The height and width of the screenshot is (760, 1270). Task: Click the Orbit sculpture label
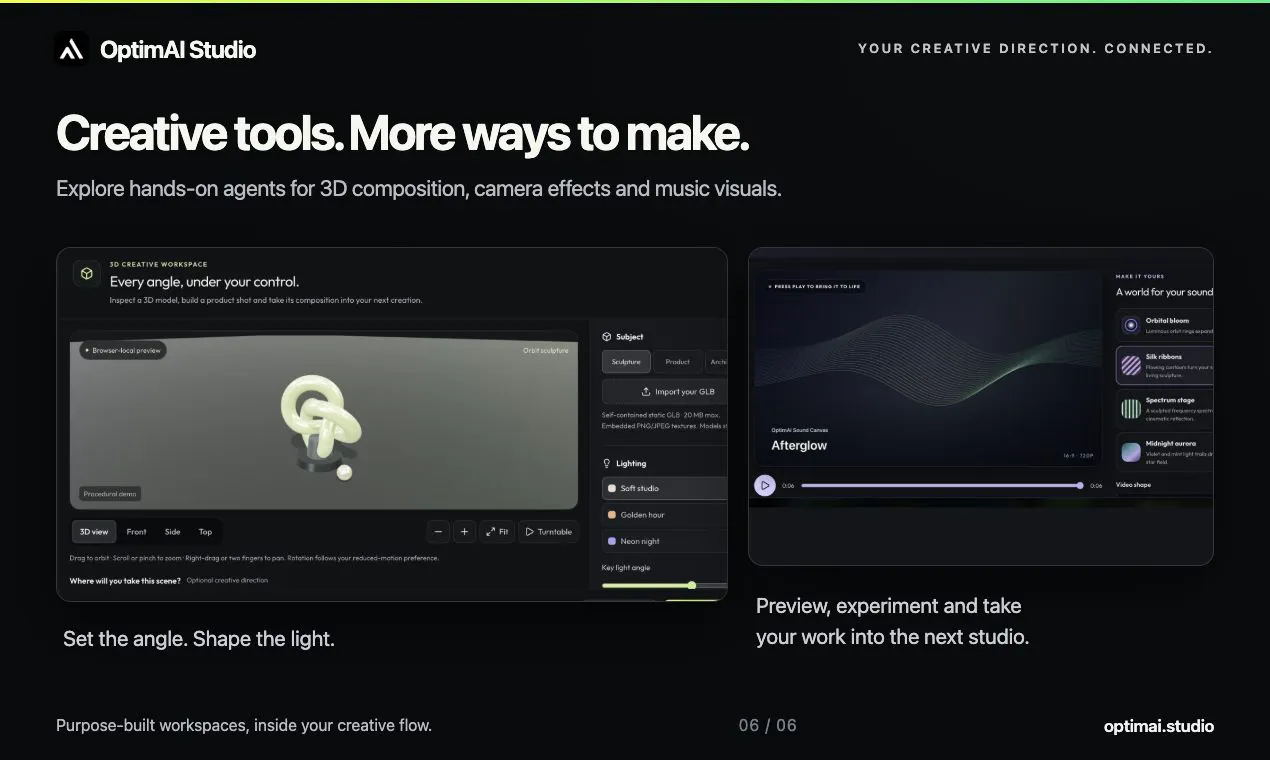546,351
